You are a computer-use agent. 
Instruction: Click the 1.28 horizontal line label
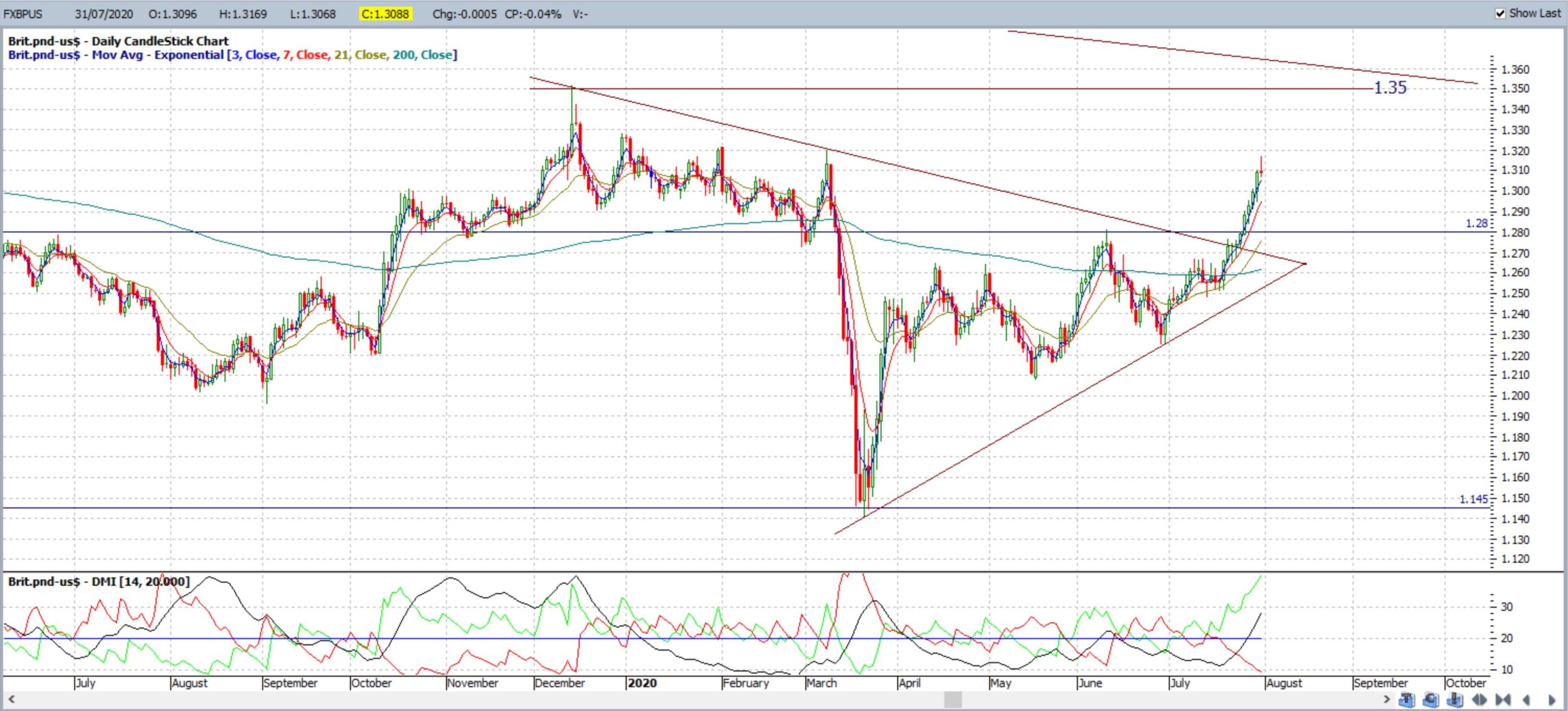pyautogui.click(x=1476, y=223)
